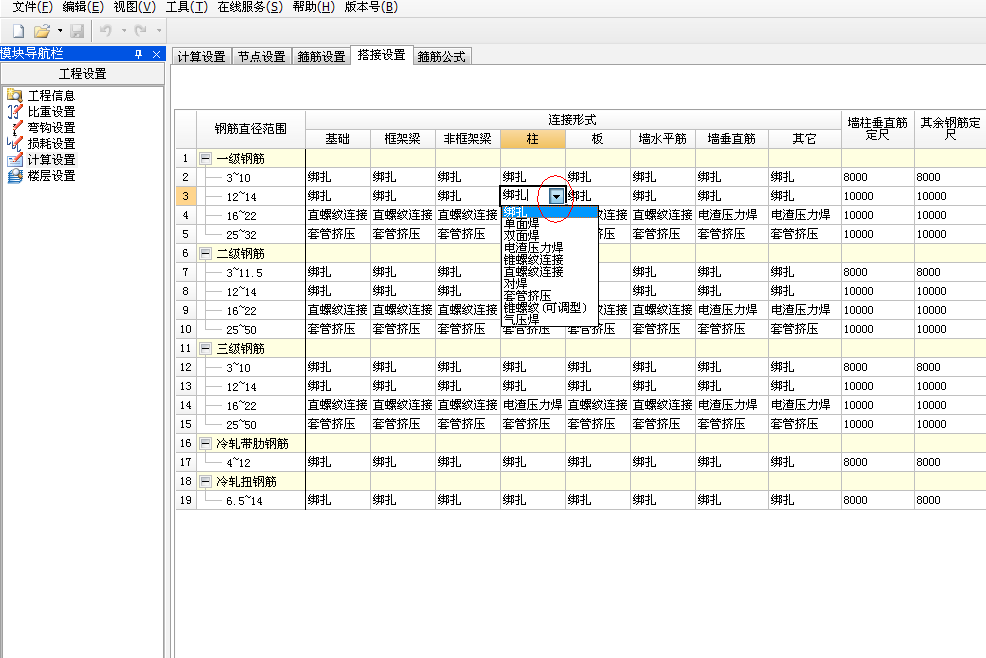Click the 弯钩设置 icon in navigation
The height and width of the screenshot is (658, 986).
15,128
